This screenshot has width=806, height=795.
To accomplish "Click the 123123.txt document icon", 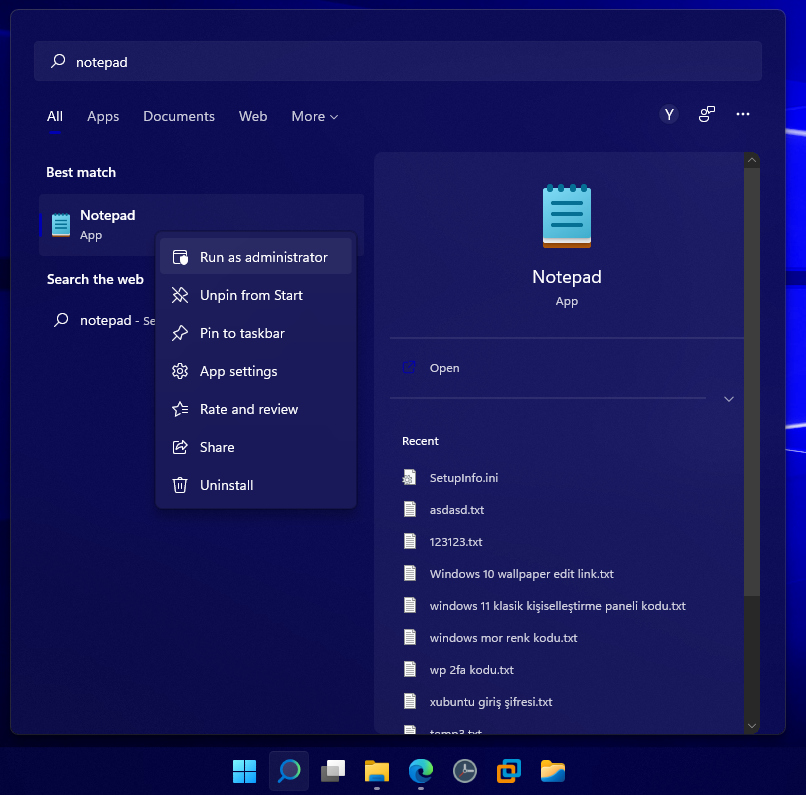I will coord(410,541).
